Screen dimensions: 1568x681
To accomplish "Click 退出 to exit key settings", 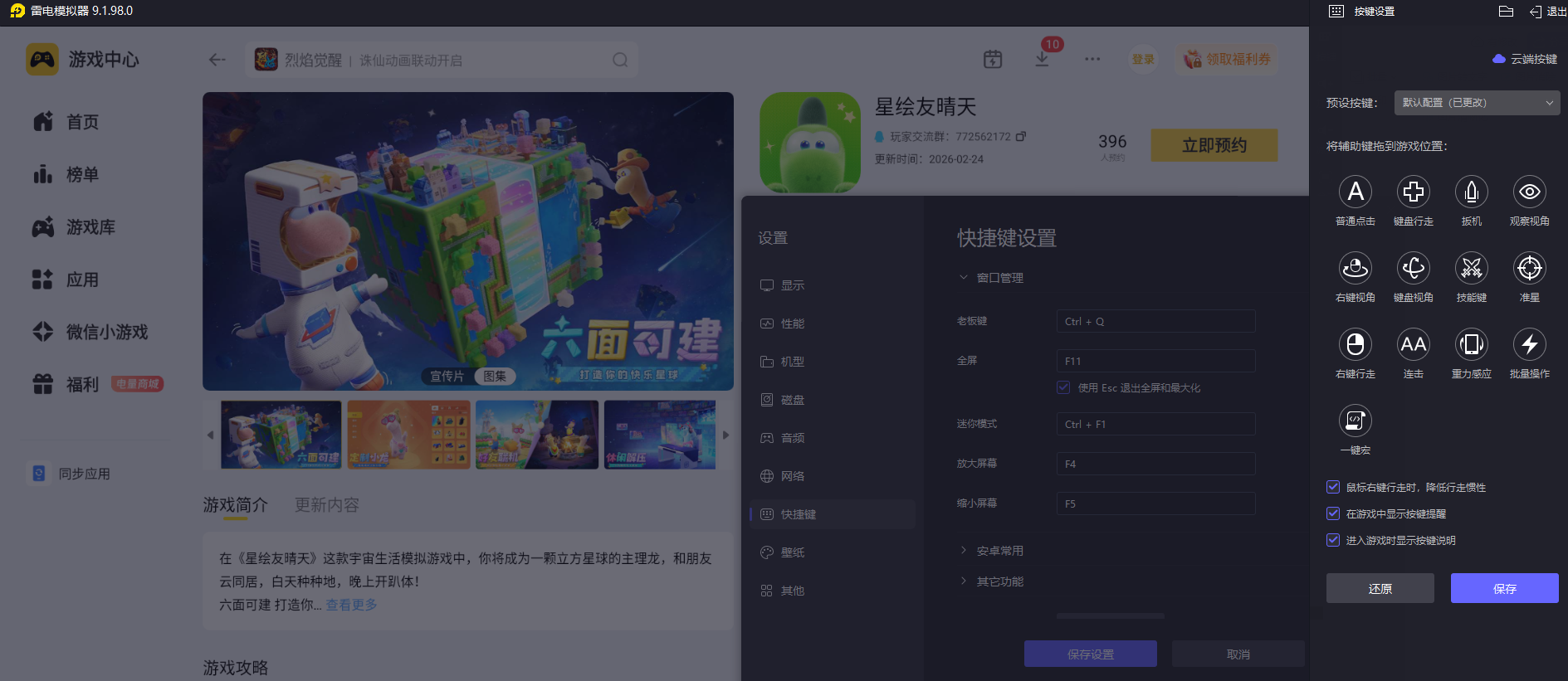I will tap(1547, 11).
